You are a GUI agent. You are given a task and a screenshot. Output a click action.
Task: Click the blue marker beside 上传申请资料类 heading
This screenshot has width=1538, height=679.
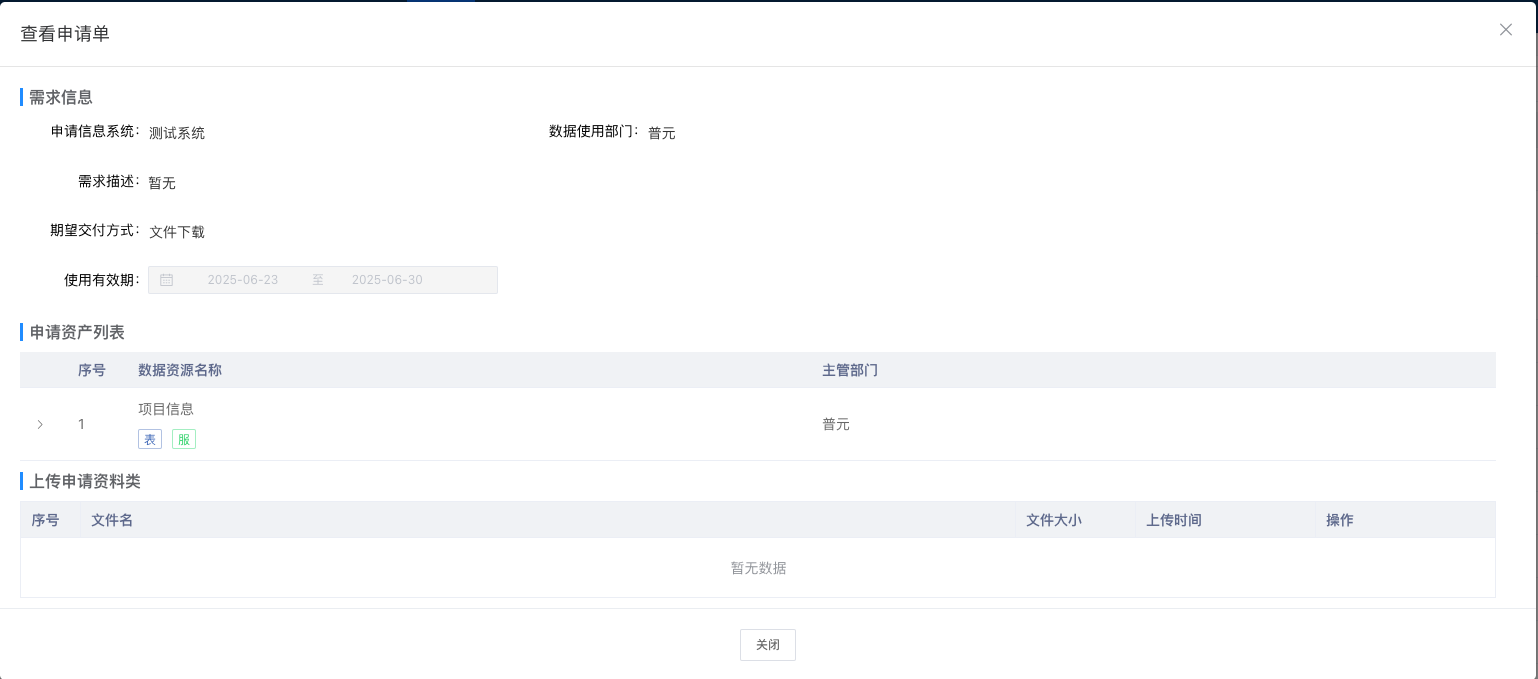click(22, 481)
